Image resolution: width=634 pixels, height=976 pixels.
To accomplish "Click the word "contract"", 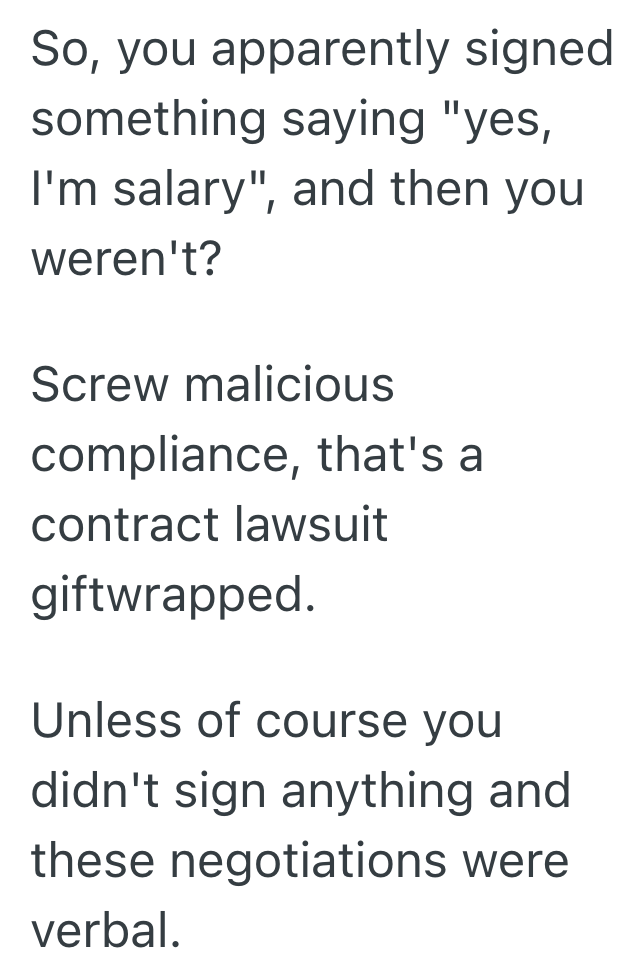I will pos(125,525).
